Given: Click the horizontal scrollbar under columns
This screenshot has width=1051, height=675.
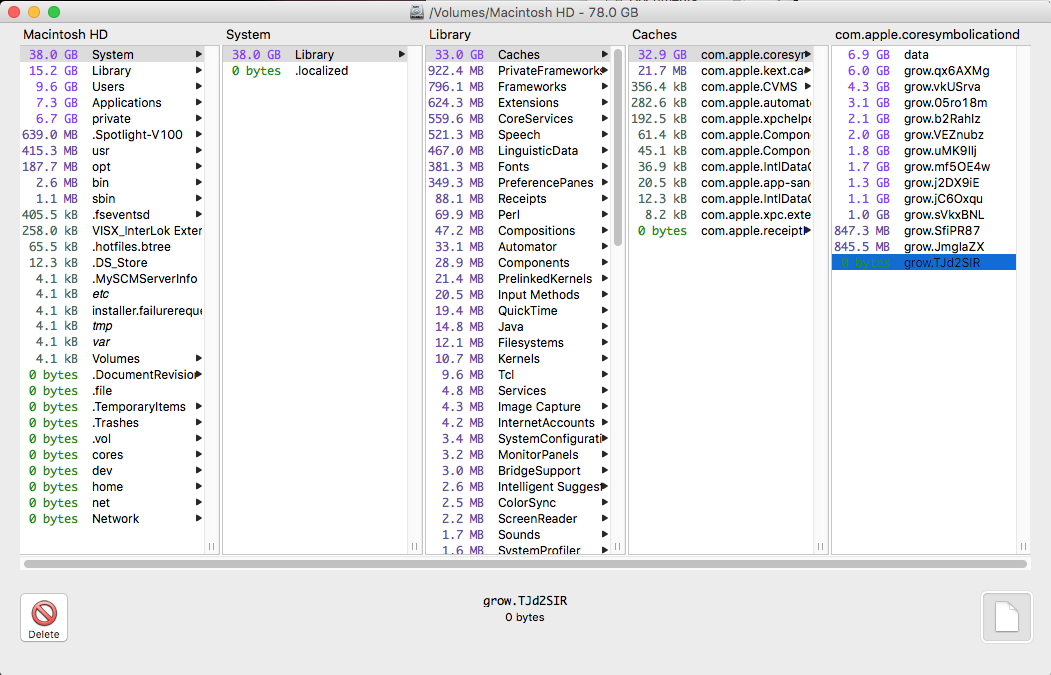Looking at the screenshot, I should (x=526, y=564).
